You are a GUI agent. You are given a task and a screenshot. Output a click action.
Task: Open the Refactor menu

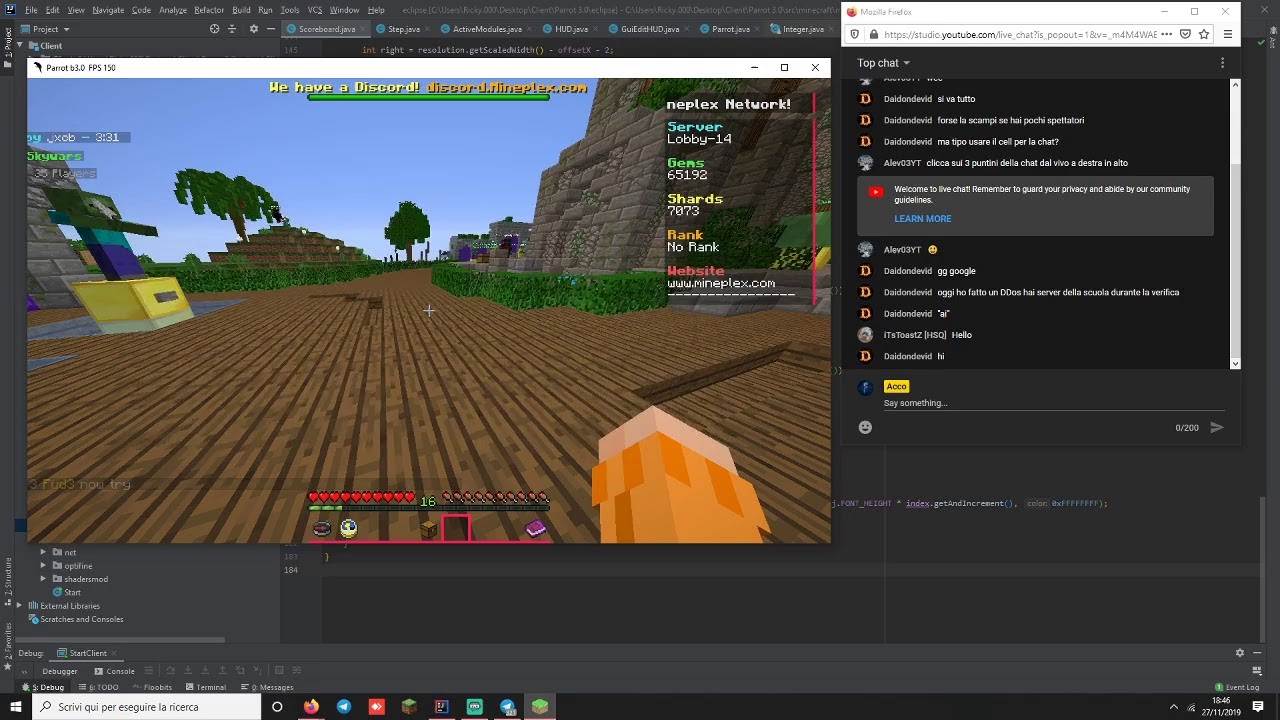tap(209, 10)
